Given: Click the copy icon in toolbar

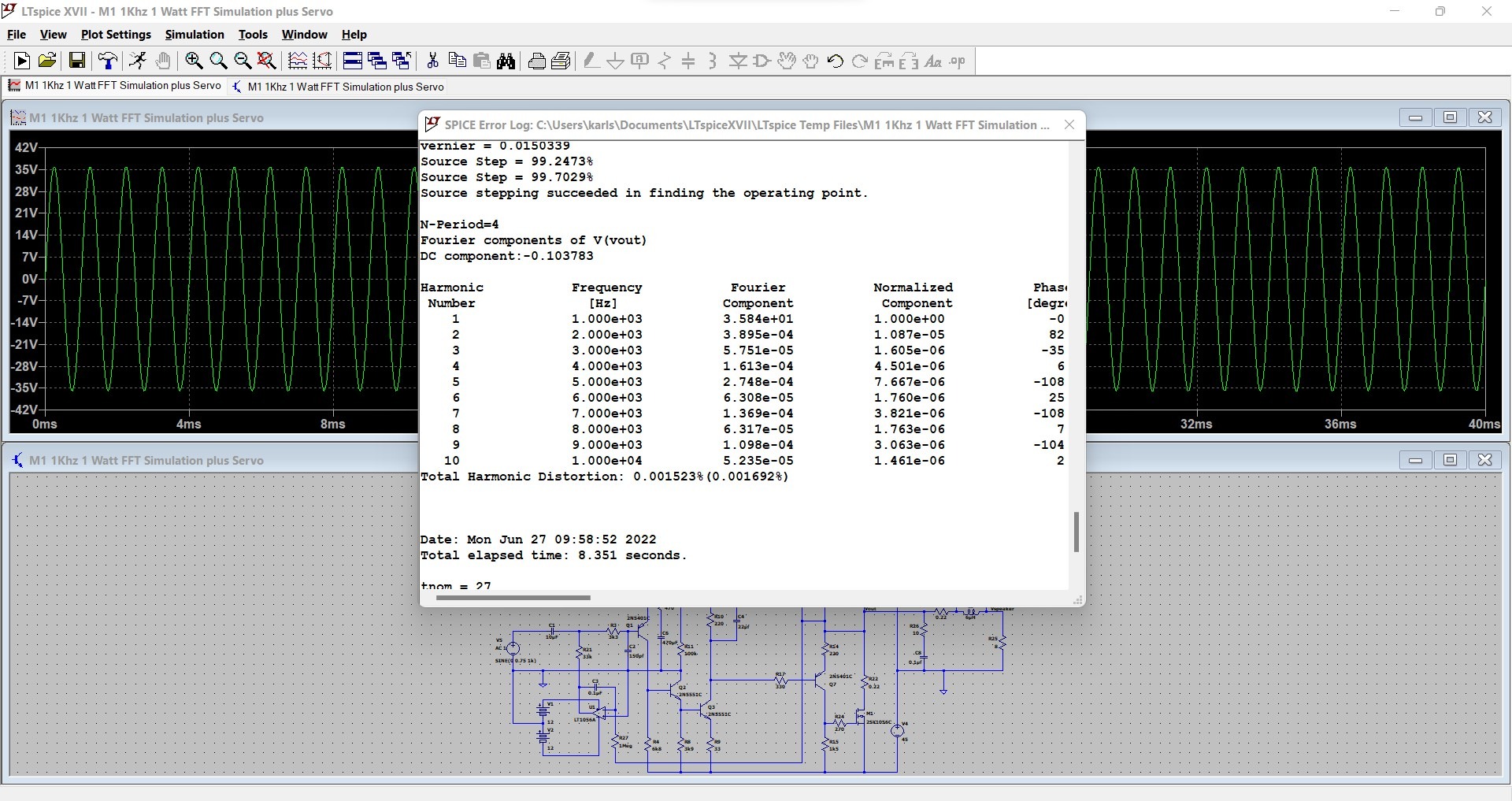Looking at the screenshot, I should click(x=457, y=61).
